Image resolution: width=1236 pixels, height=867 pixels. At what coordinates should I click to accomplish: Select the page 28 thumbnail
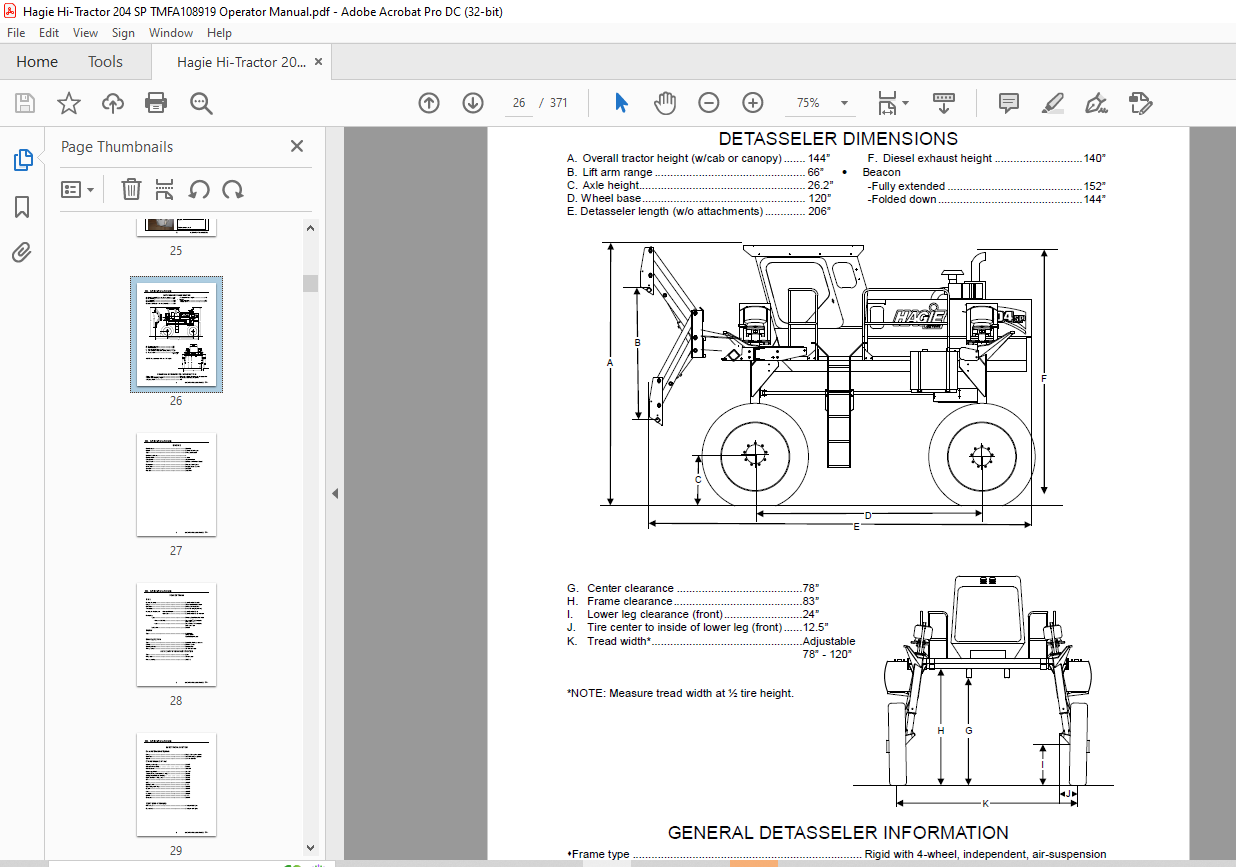pos(176,635)
